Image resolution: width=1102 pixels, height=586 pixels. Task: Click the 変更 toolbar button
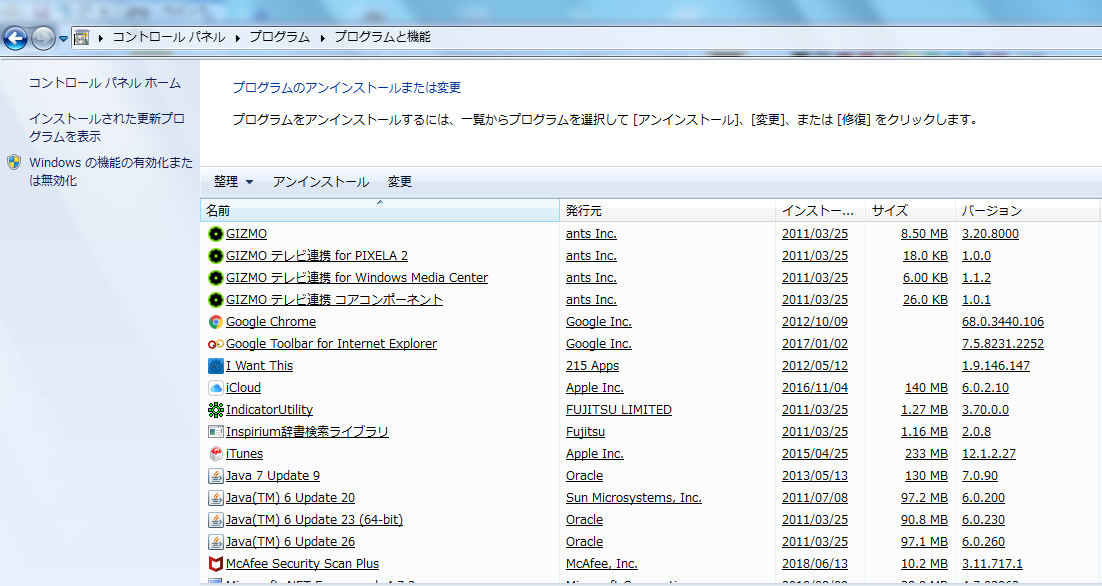400,182
